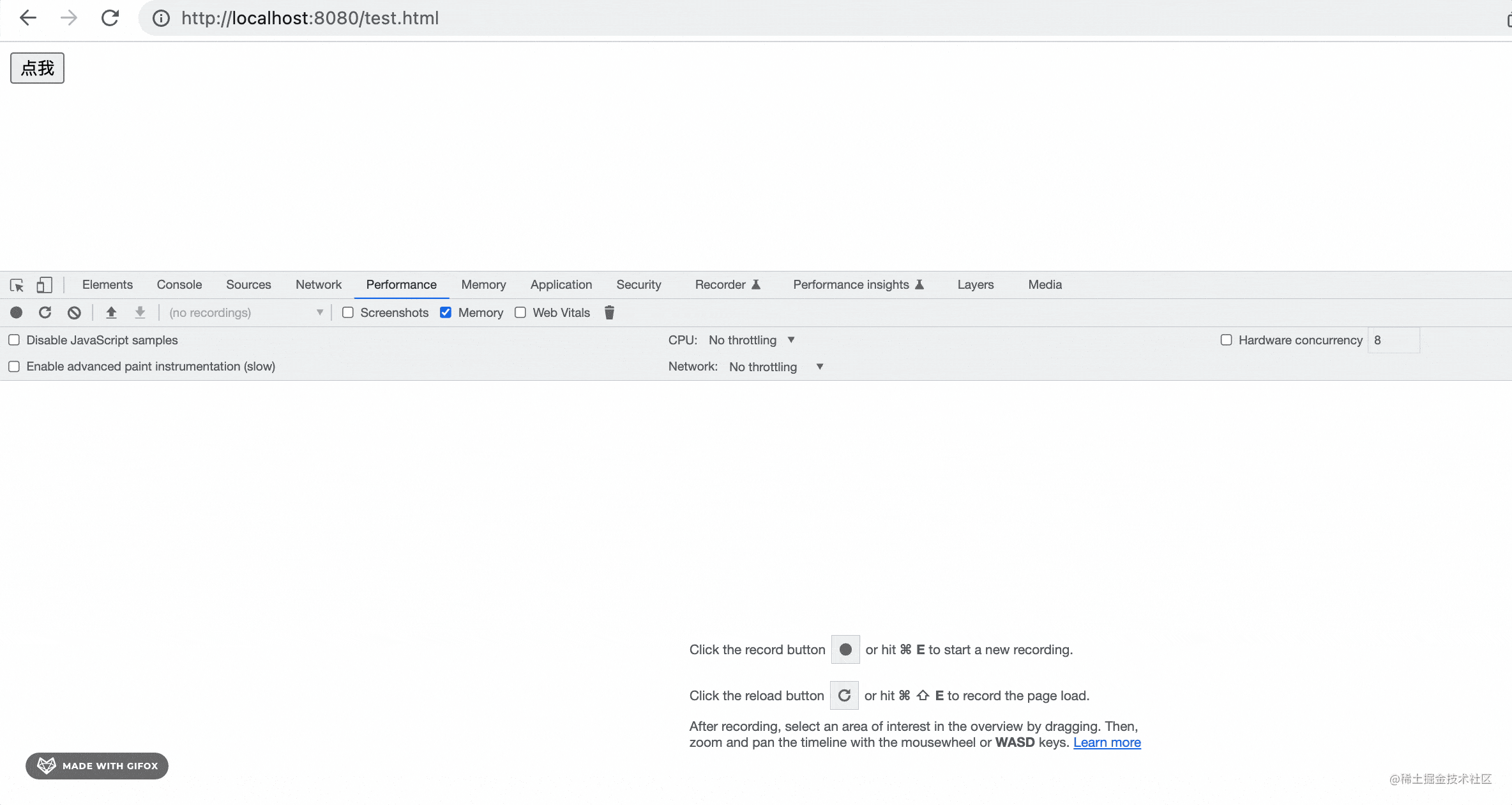Viewport: 1512px width, 805px height.
Task: Click the Hardware concurrency number field
Action: (x=1393, y=340)
